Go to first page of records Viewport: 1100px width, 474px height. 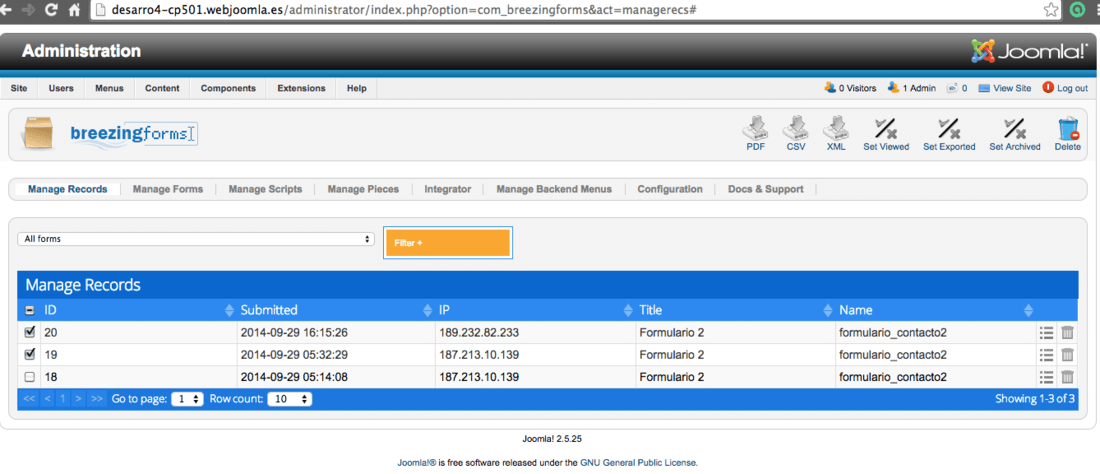click(29, 399)
